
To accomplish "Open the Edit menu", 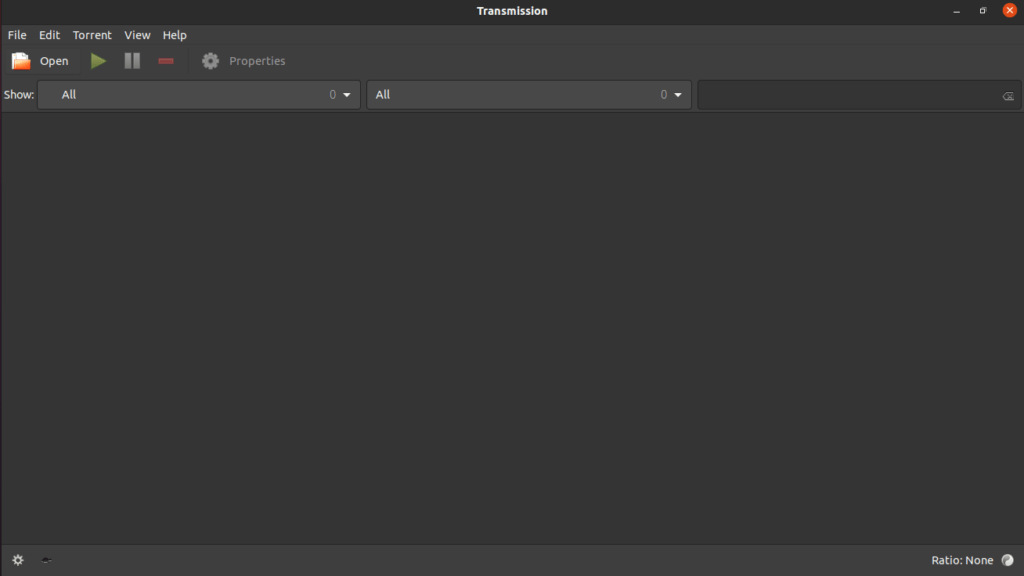I will pyautogui.click(x=49, y=35).
